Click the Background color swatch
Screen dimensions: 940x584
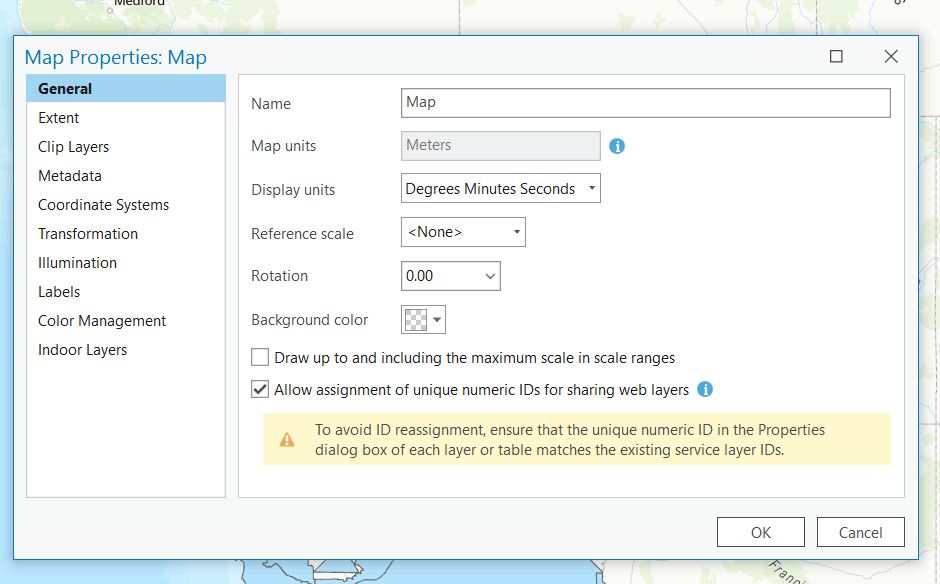click(414, 320)
